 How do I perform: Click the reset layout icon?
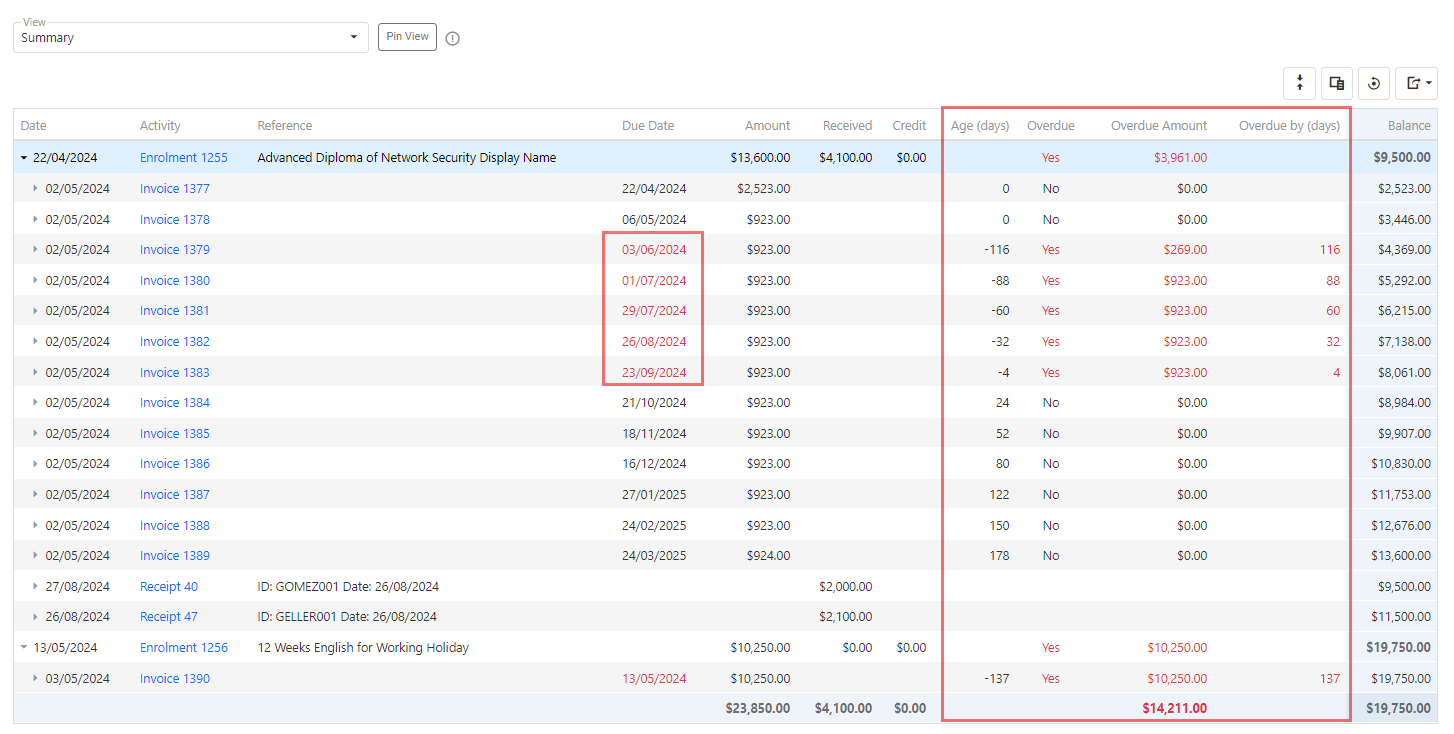point(1374,84)
